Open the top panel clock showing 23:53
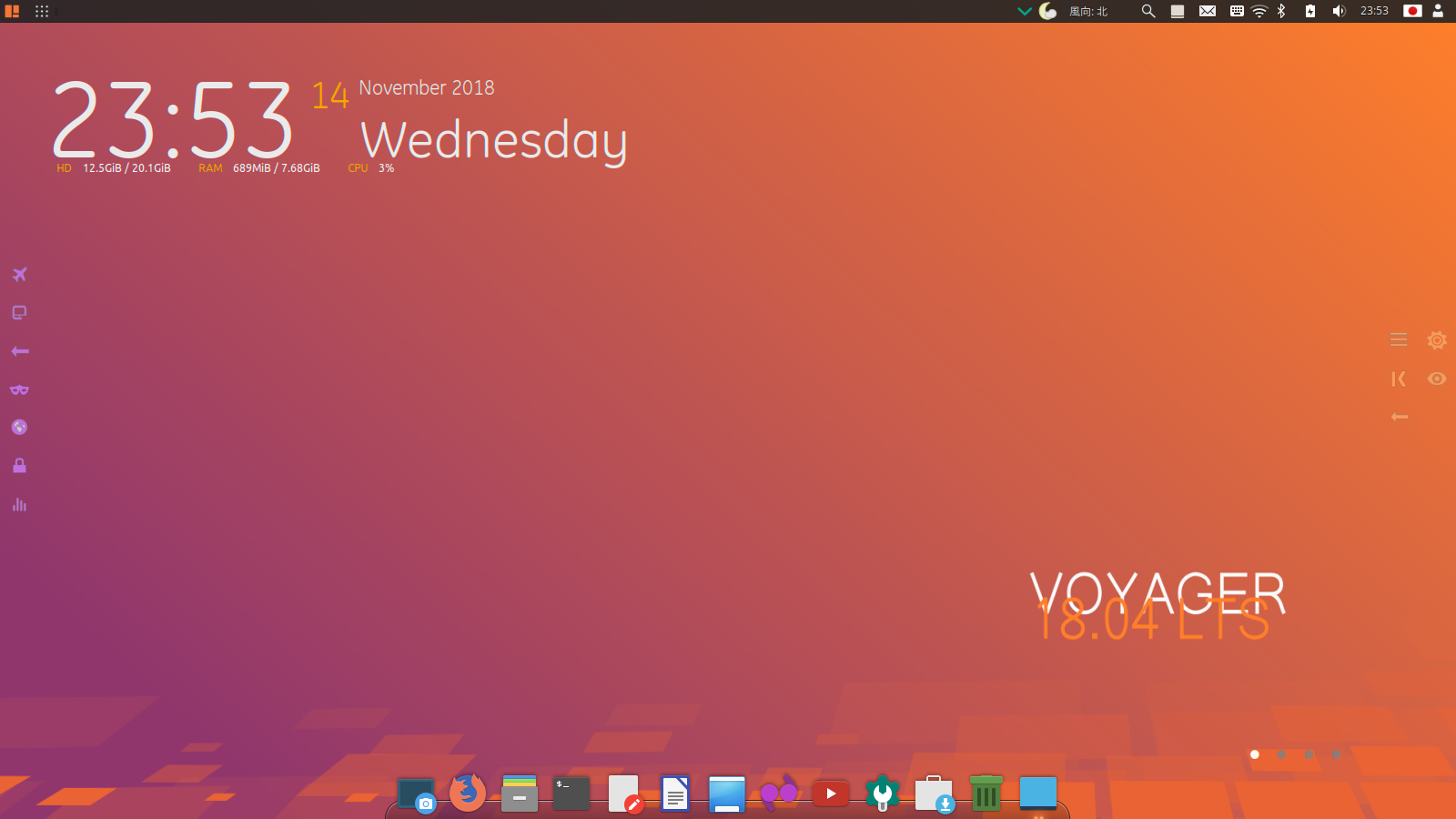 [1374, 11]
